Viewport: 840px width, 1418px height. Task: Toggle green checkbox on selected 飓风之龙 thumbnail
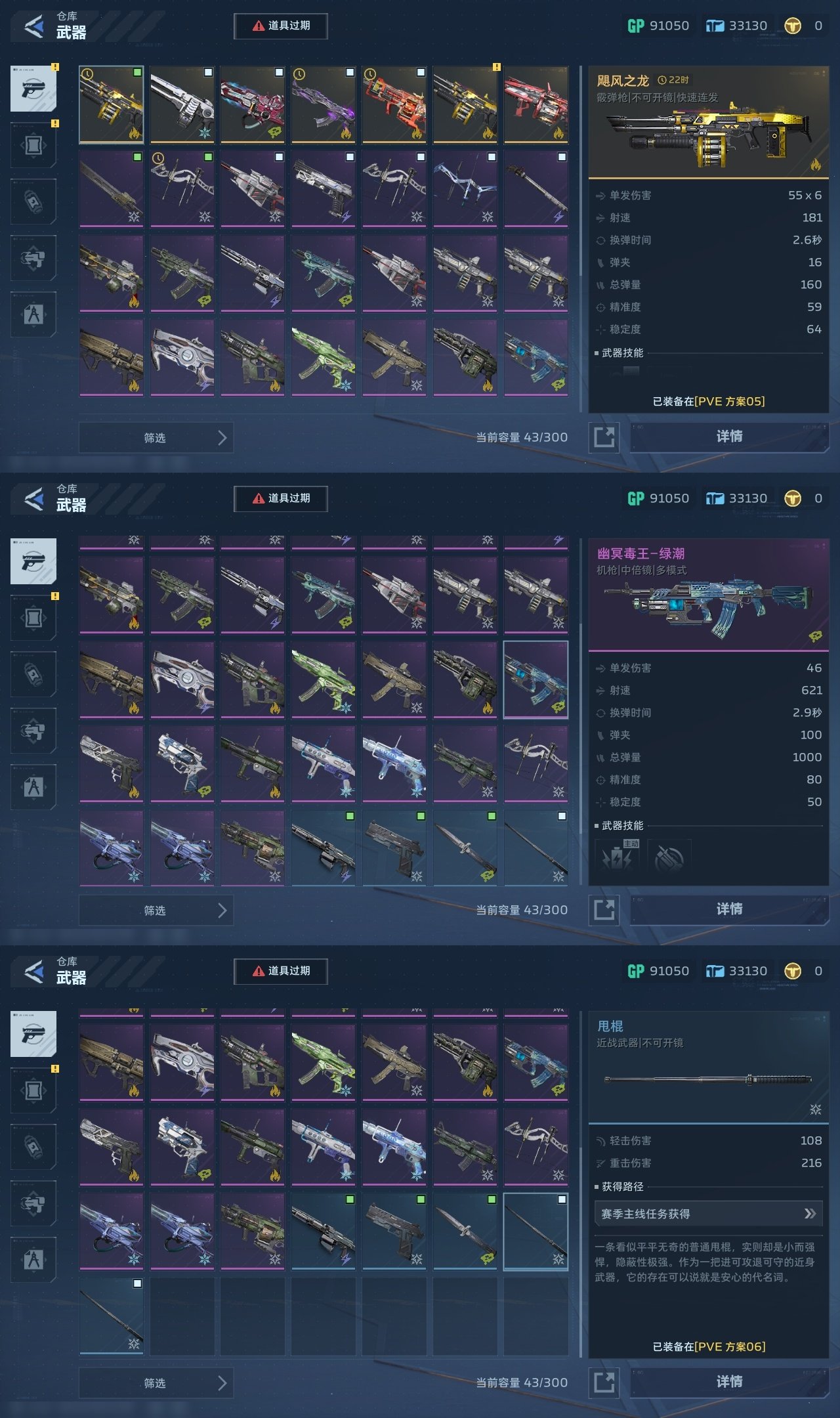[x=137, y=72]
